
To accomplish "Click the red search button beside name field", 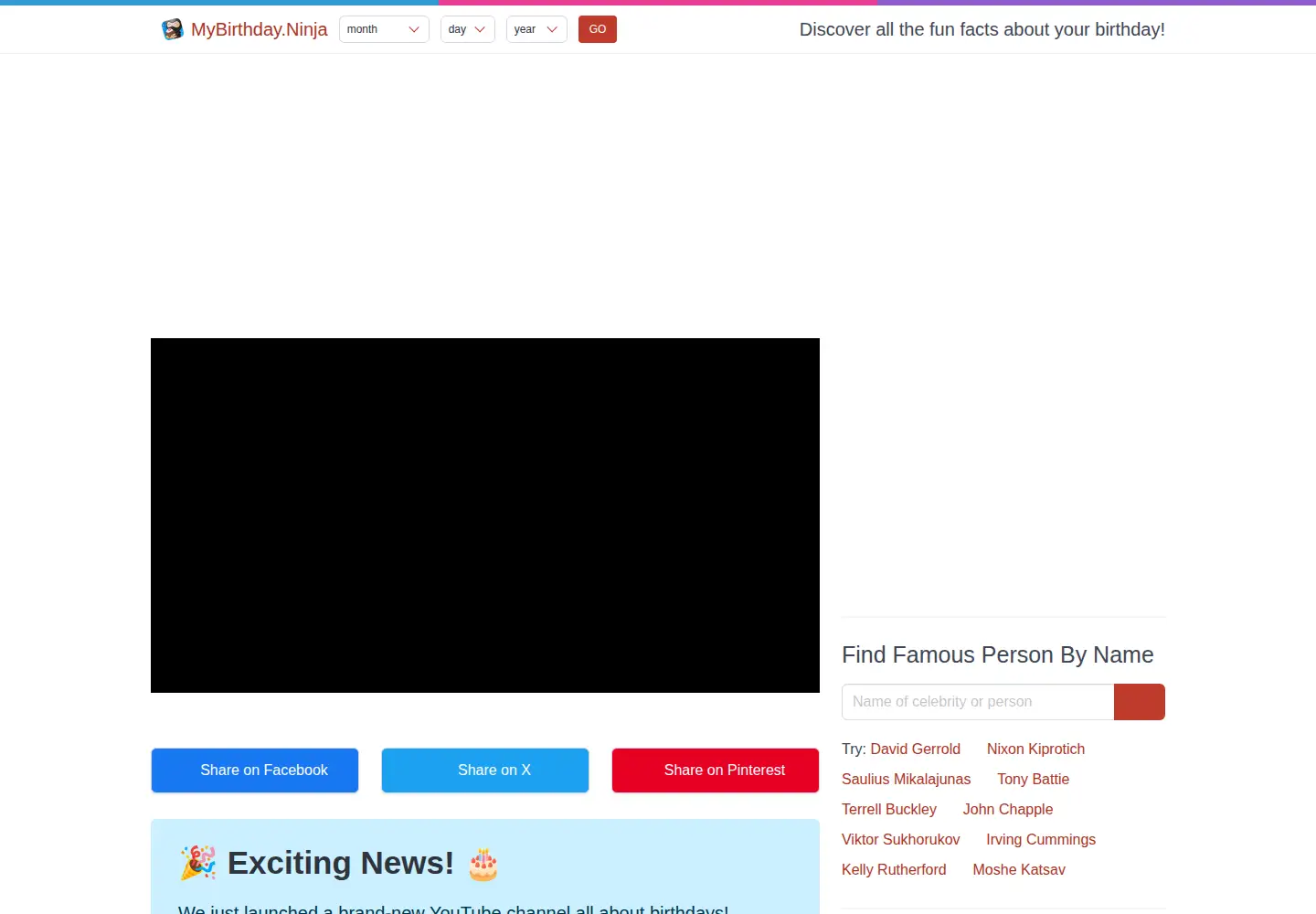I will [1140, 702].
